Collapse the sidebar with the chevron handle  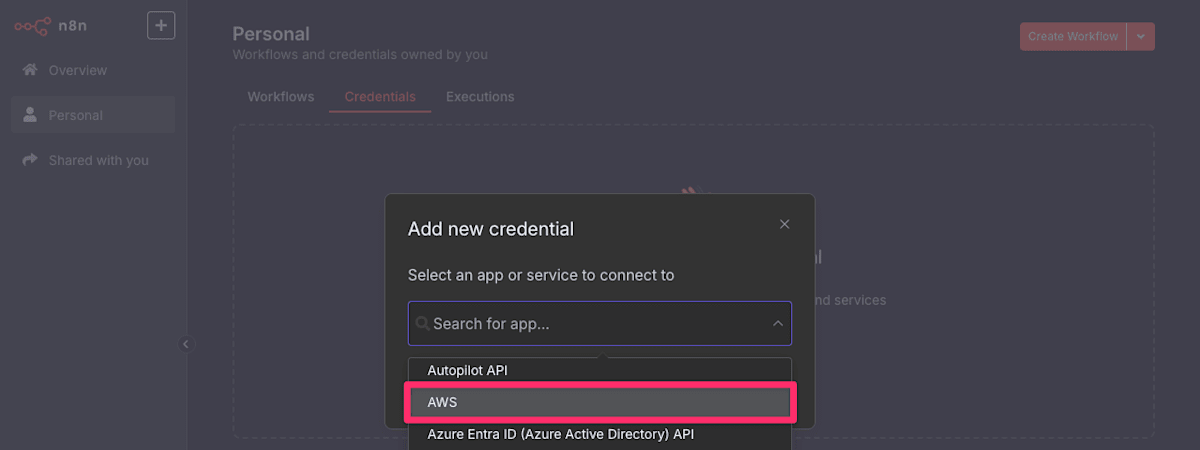point(185,344)
